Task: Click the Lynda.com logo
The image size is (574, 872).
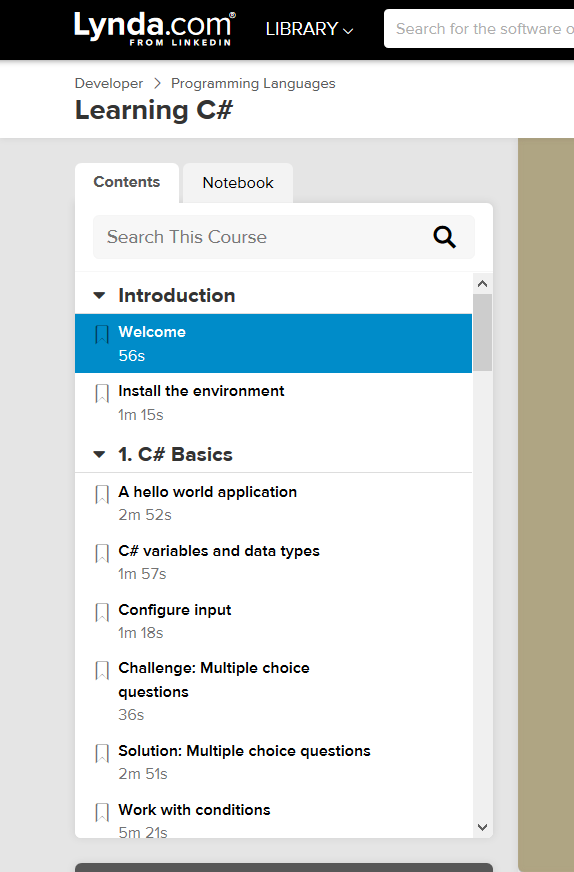Action: [155, 28]
